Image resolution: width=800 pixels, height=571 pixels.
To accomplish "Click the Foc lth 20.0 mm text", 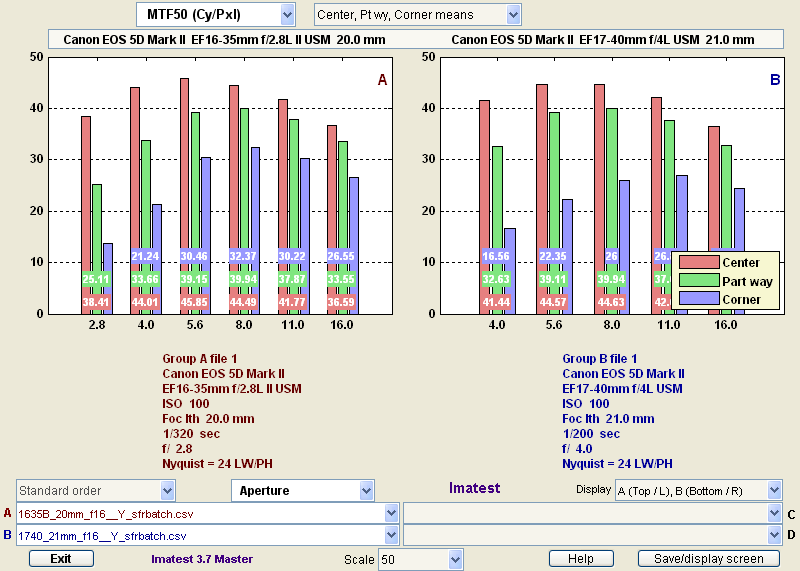I will point(208,419).
